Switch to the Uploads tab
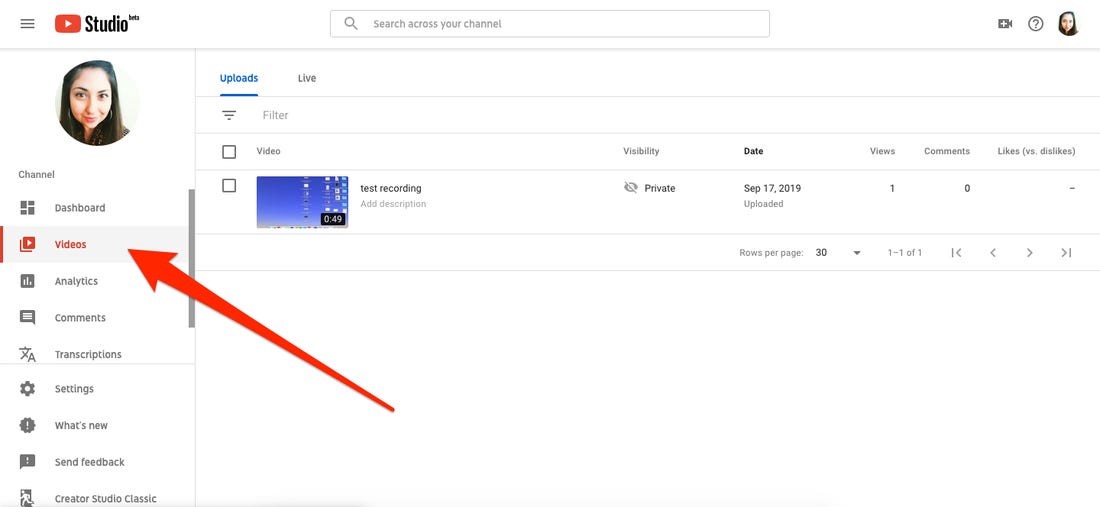The image size is (1100, 507). pyautogui.click(x=239, y=78)
